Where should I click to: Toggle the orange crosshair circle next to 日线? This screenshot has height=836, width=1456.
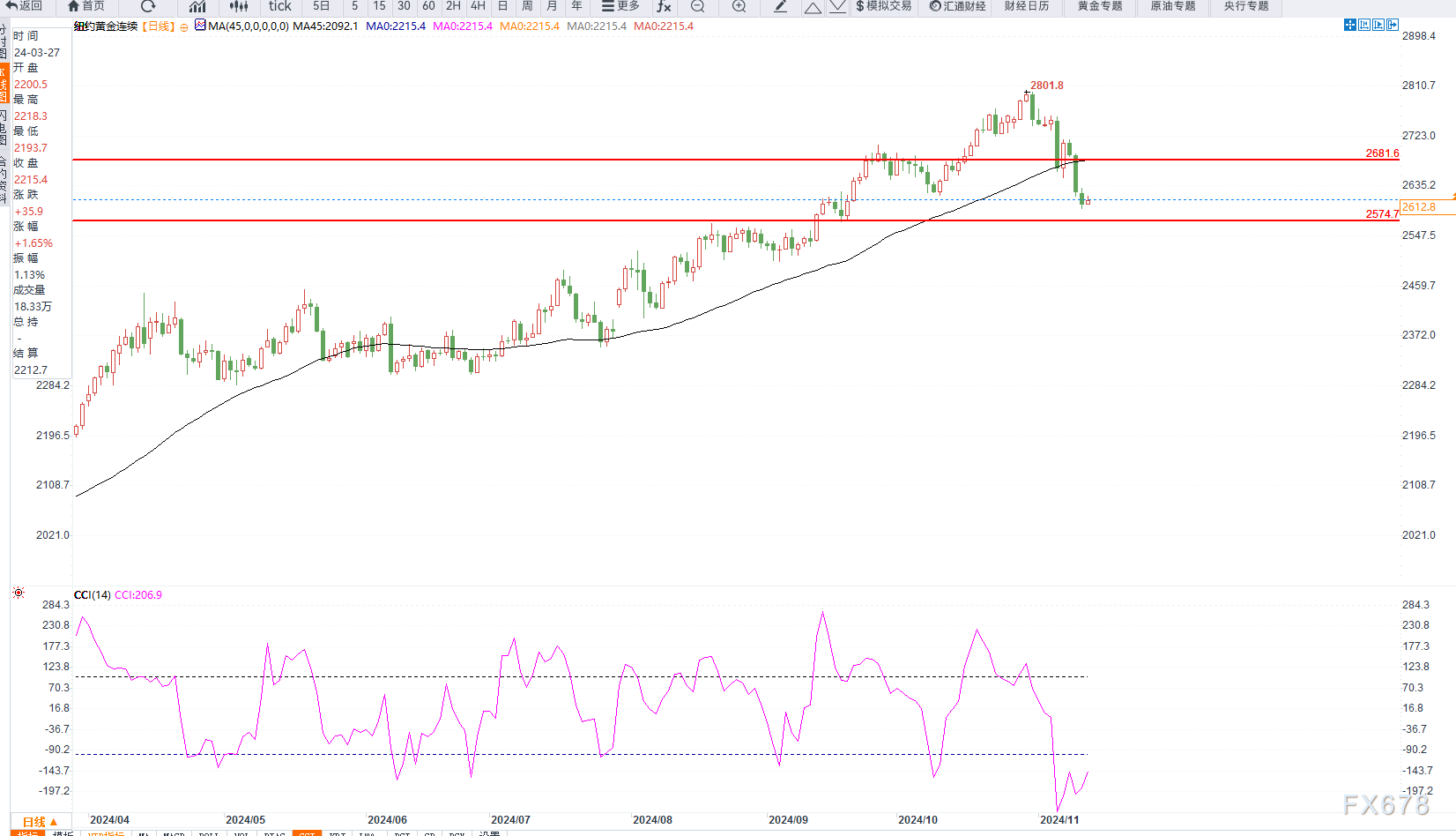(183, 27)
